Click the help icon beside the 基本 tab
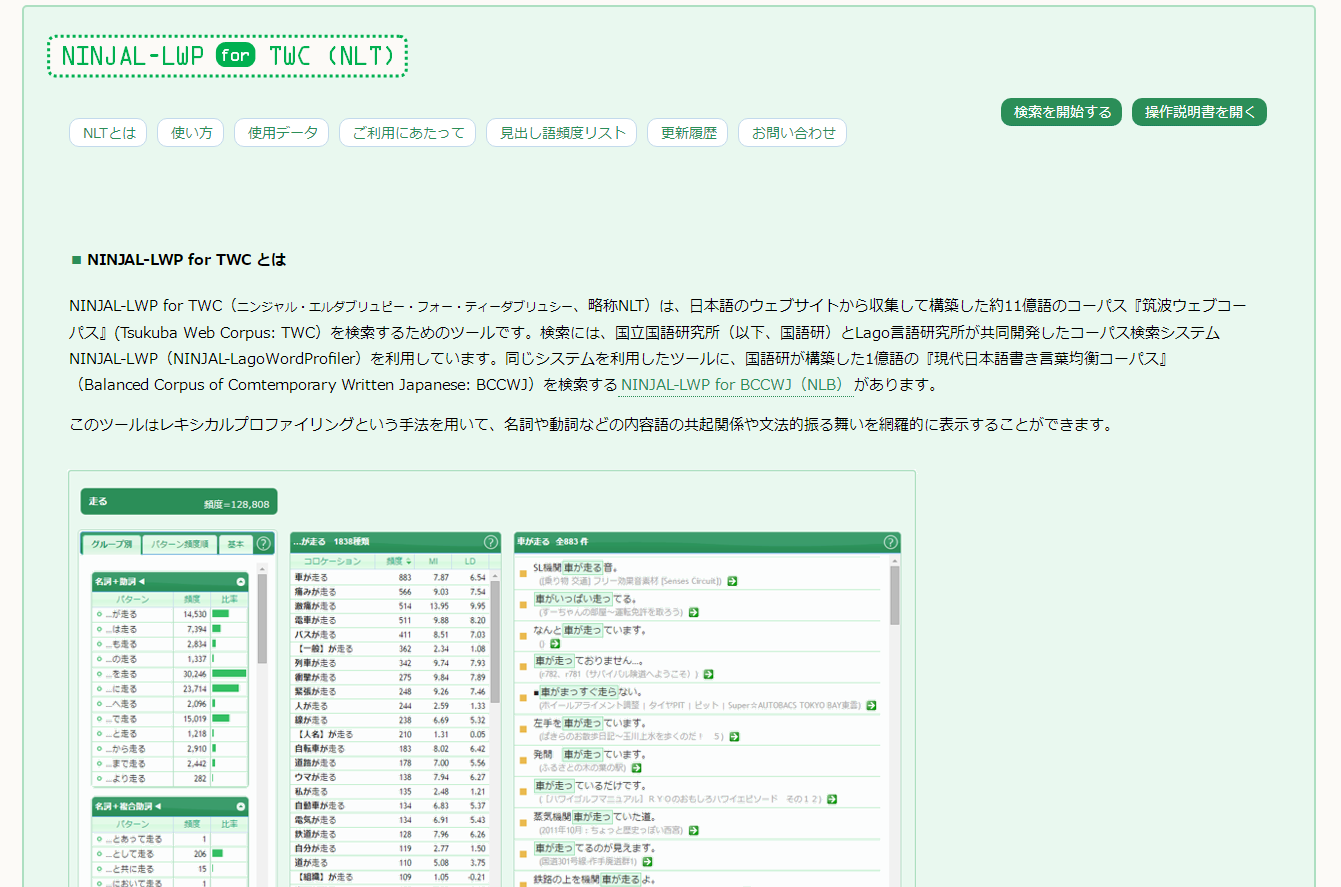This screenshot has height=887, width=1341. coord(264,544)
